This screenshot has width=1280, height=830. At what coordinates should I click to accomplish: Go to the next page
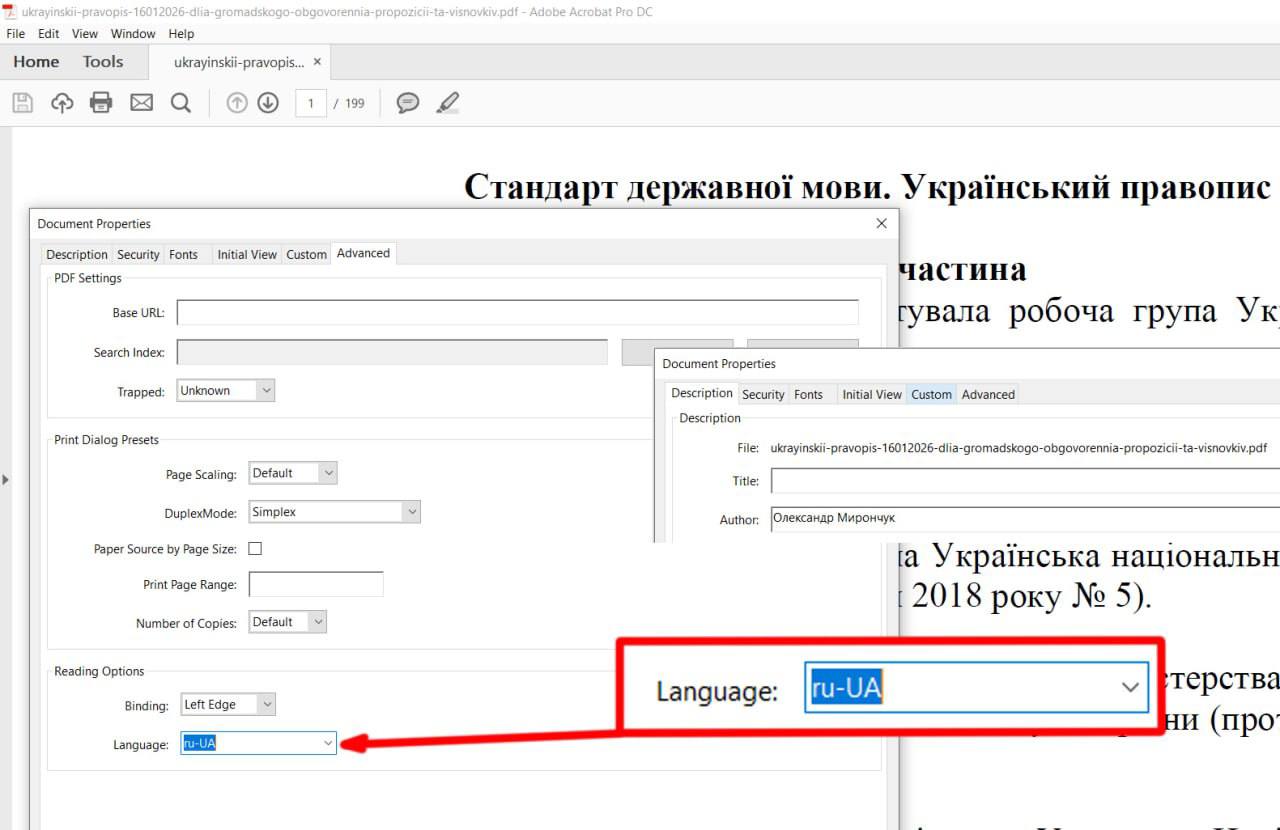268,102
